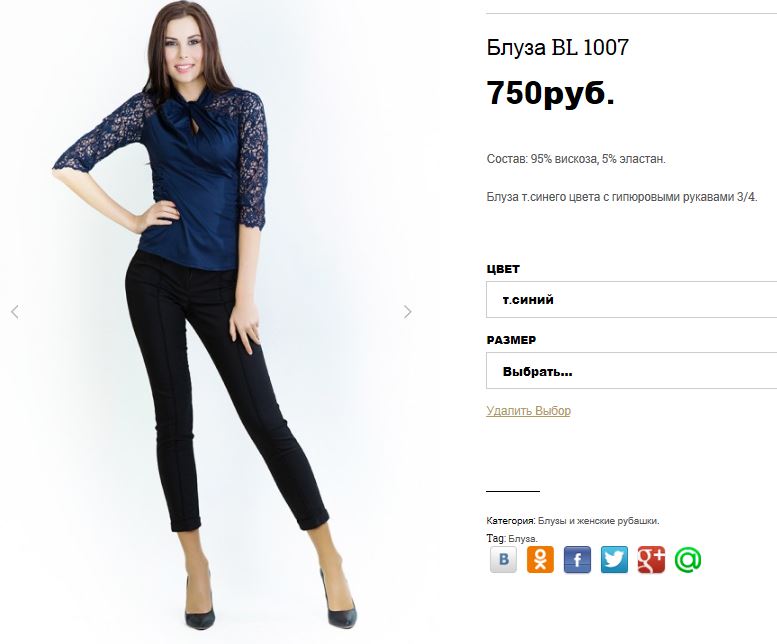Screen dimensions: 777x644
Task: Click the Удалить Выбор link
Action: [528, 411]
